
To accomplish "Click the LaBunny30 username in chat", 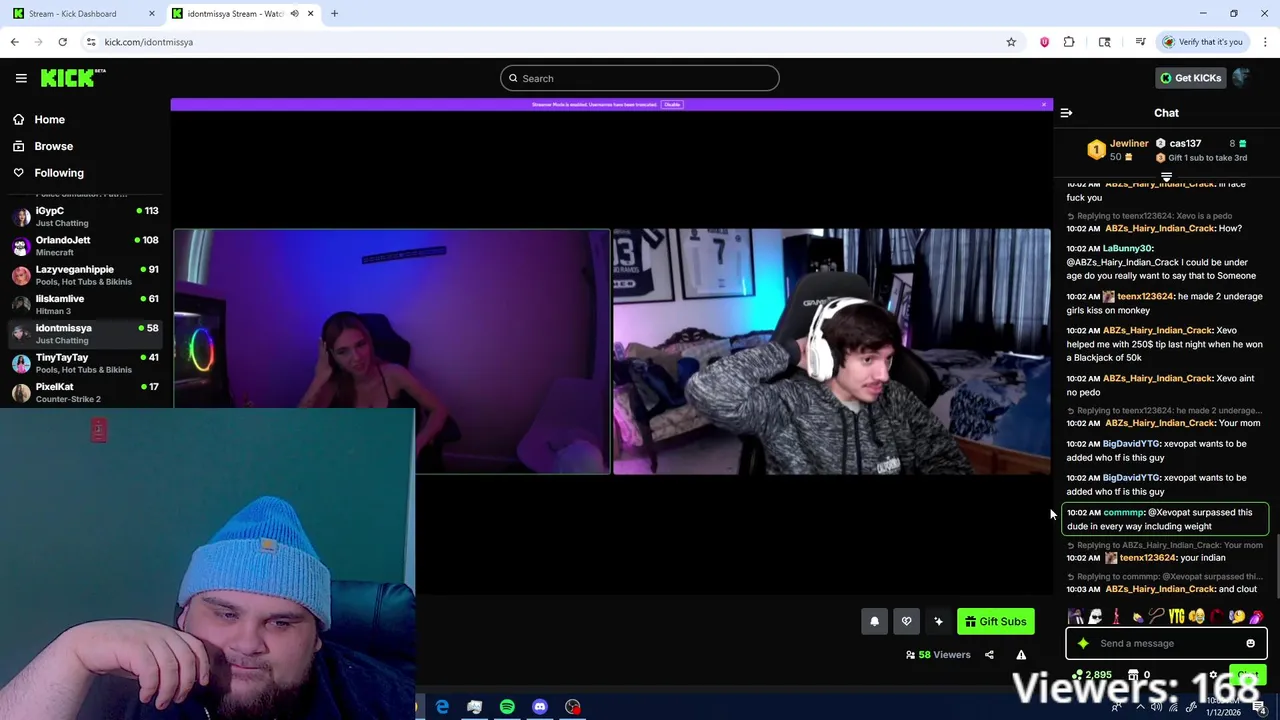I will tap(1128, 248).
